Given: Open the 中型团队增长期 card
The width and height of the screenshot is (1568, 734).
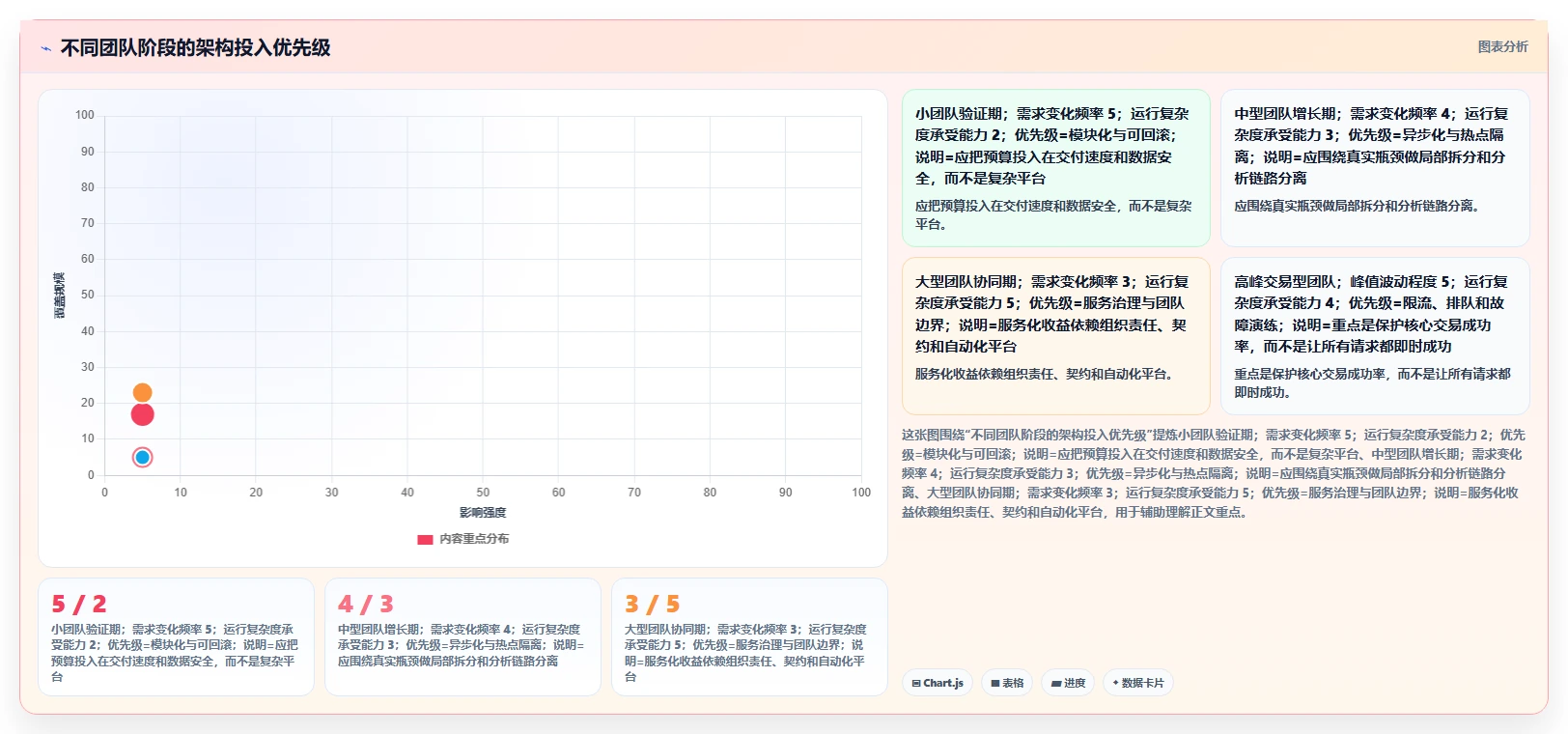Looking at the screenshot, I should (1375, 168).
